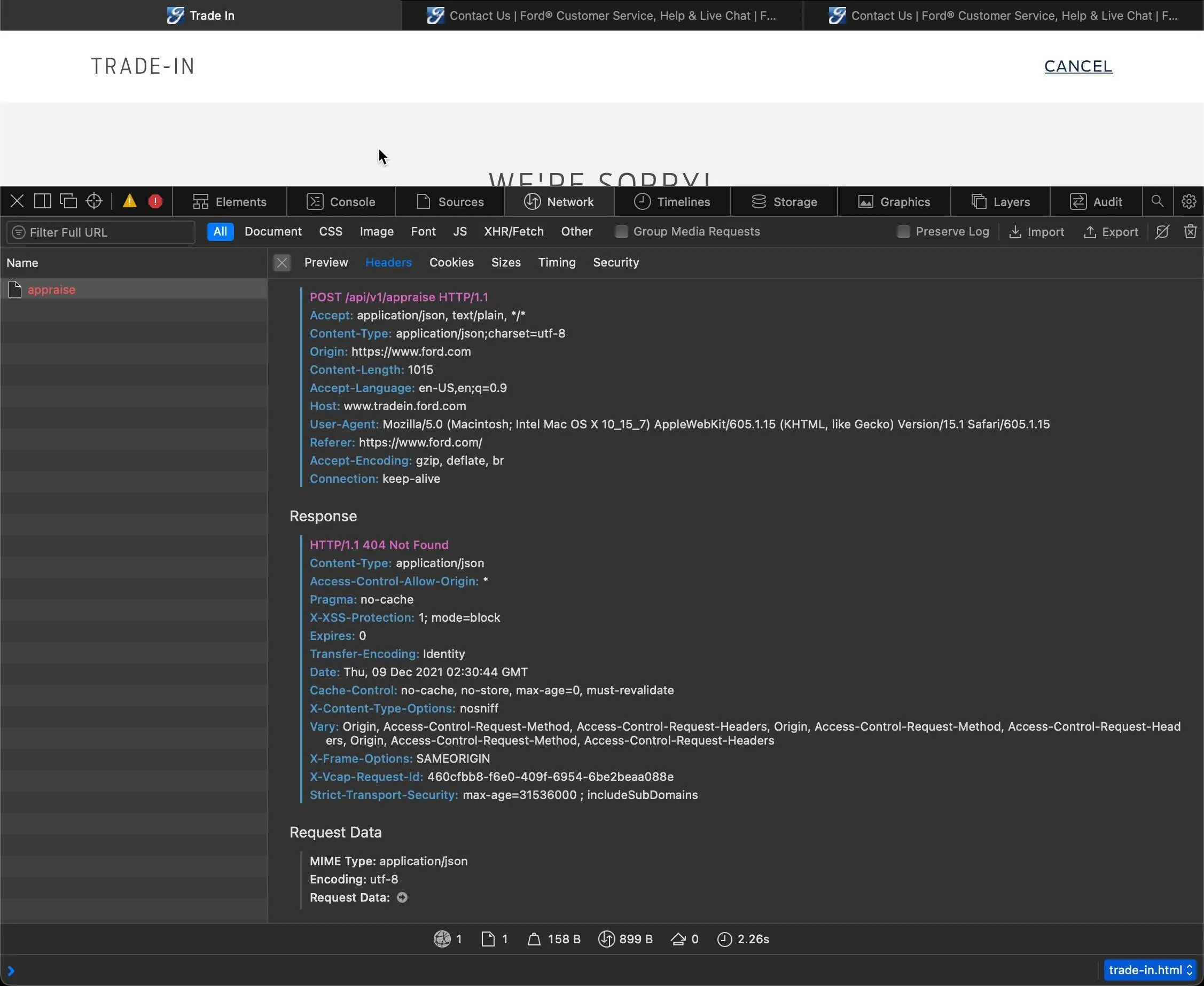The width and height of the screenshot is (1204, 986).
Task: Click the Export button
Action: [x=1111, y=232]
